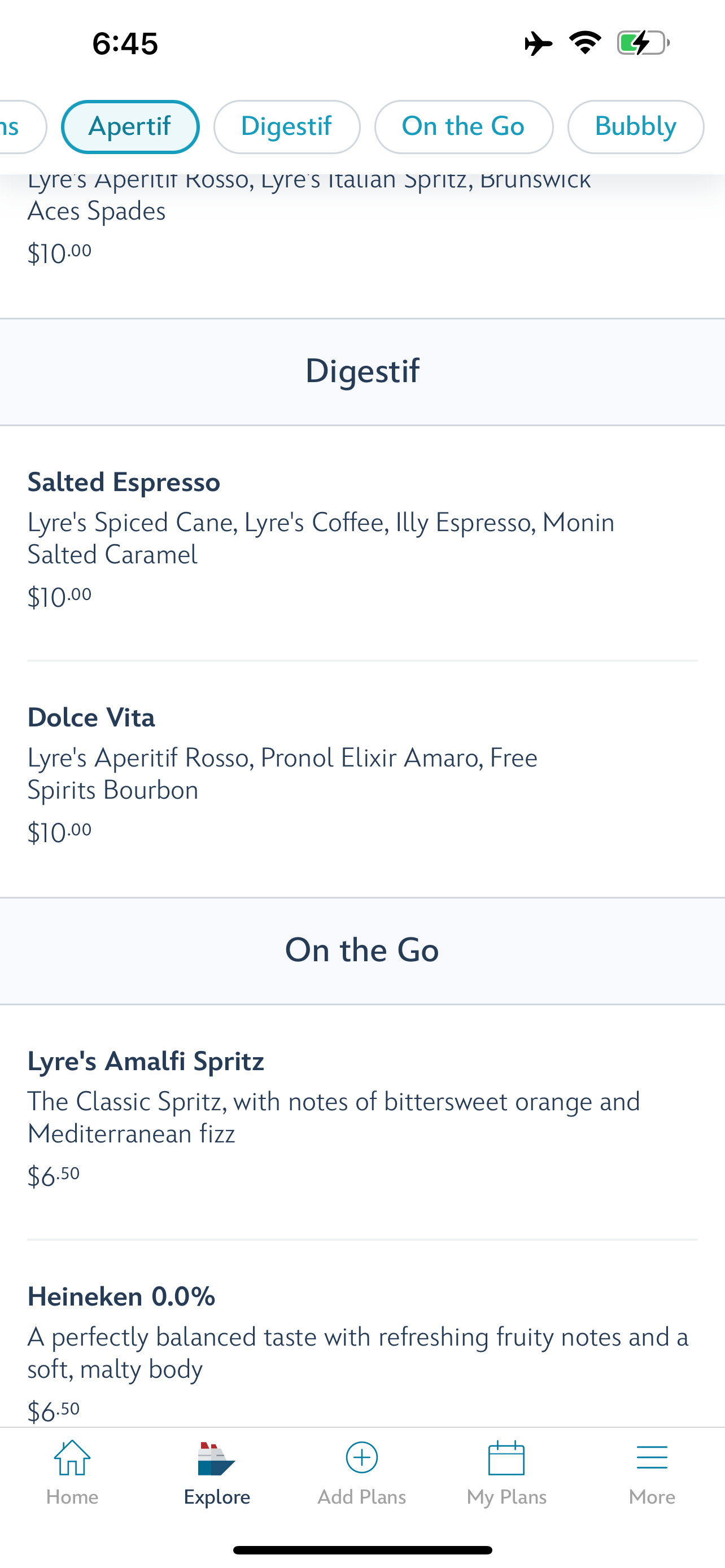Open the Explore ship icon
Viewport: 725px width, 1568px height.
[217, 1458]
